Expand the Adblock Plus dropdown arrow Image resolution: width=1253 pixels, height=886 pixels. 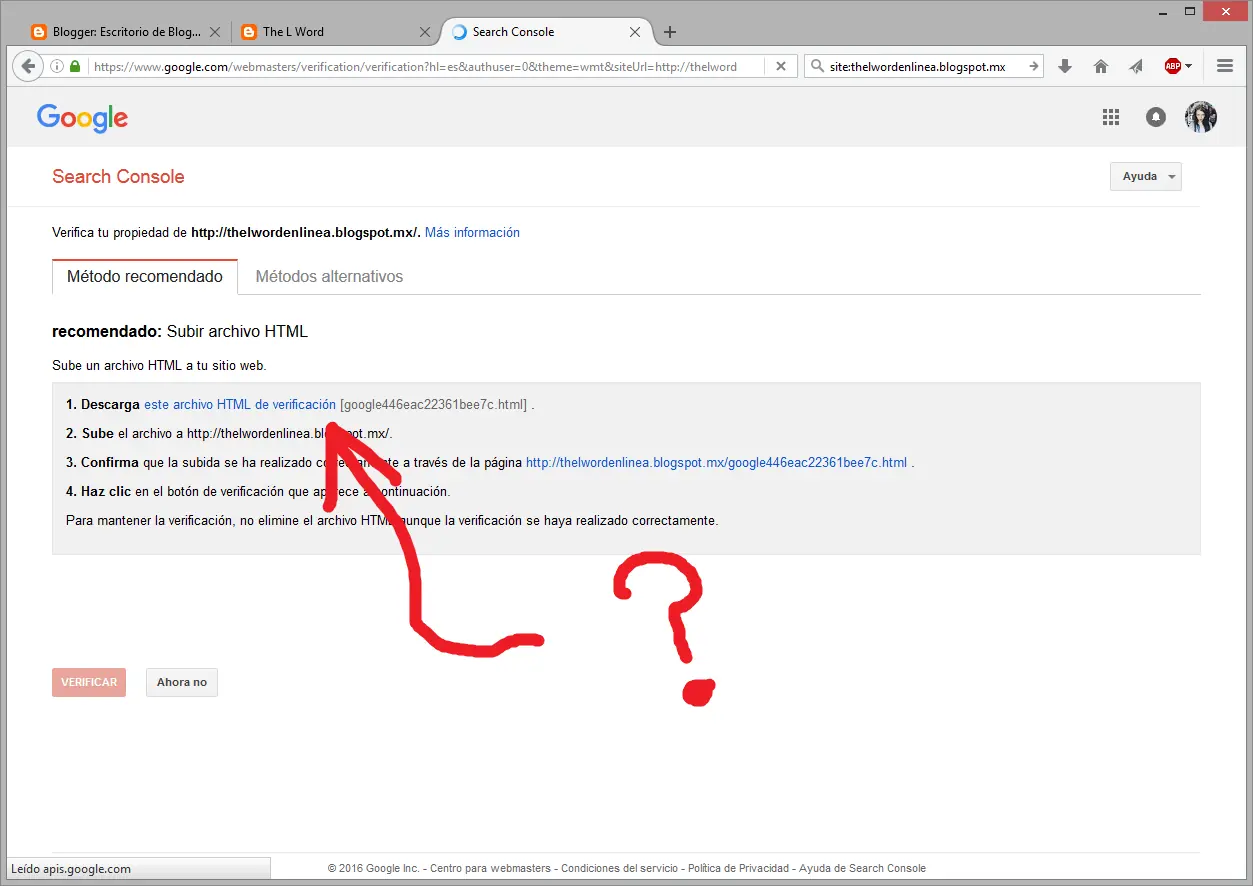[x=1189, y=66]
